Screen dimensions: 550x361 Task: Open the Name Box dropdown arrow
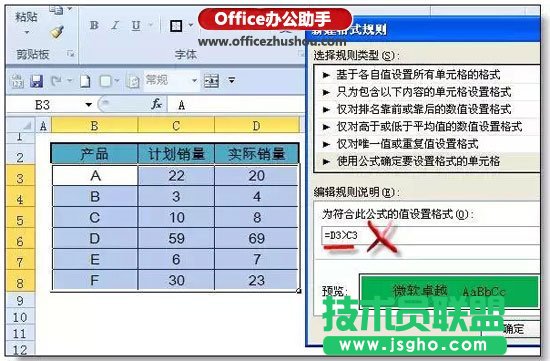coord(89,105)
